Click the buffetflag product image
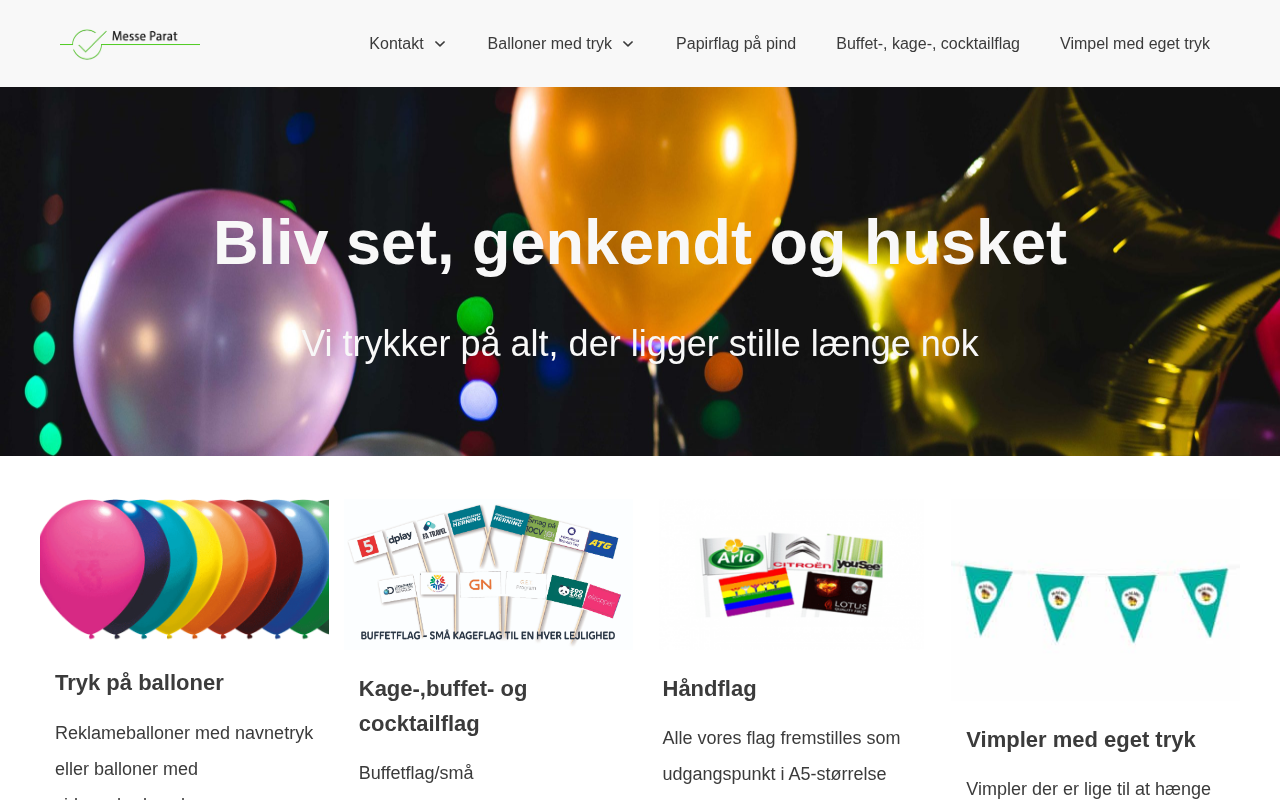The height and width of the screenshot is (800, 1280). 488,573
